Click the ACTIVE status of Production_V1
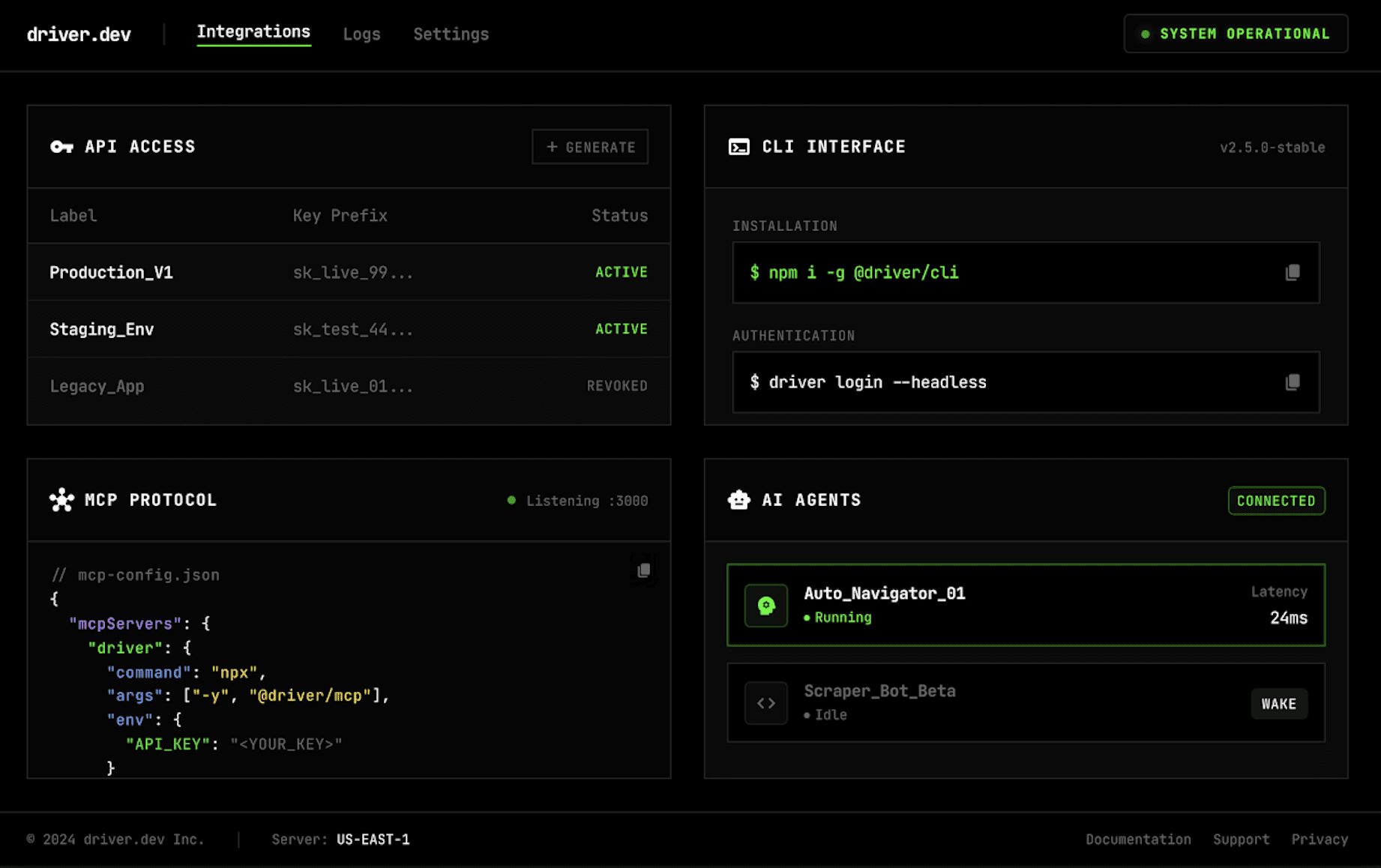This screenshot has height=868, width=1381. (622, 272)
